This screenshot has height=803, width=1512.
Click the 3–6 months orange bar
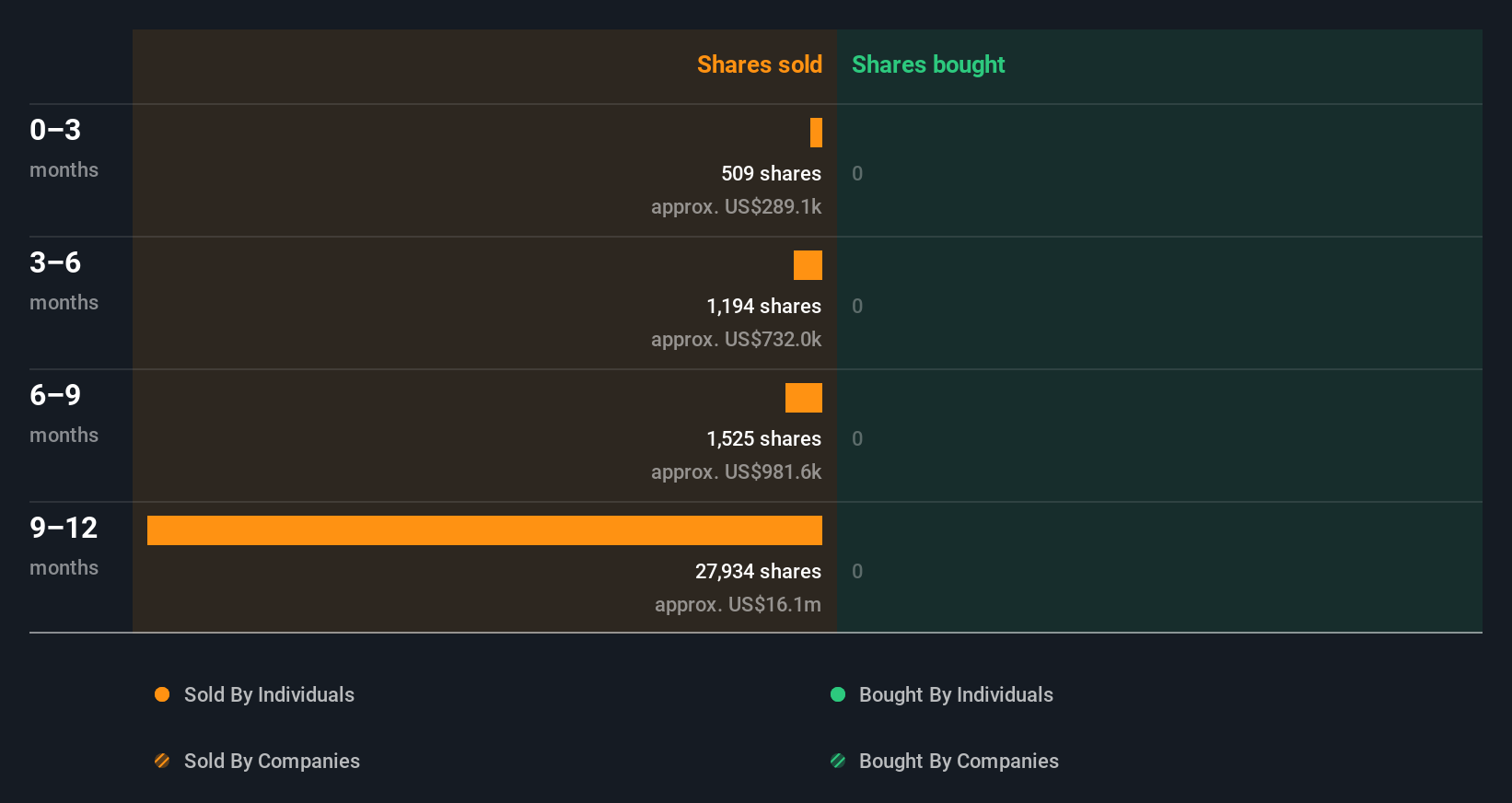pos(808,265)
